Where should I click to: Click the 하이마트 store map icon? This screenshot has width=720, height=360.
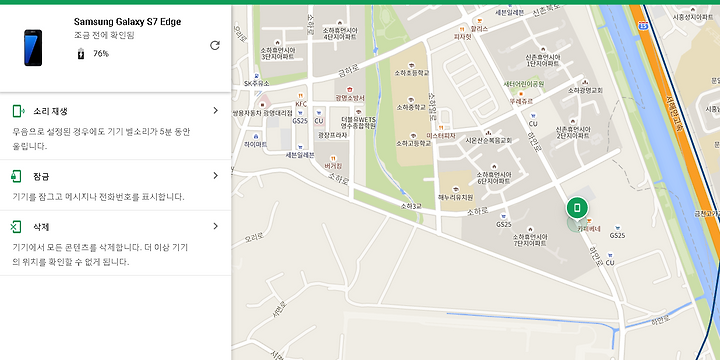[x=256, y=137]
